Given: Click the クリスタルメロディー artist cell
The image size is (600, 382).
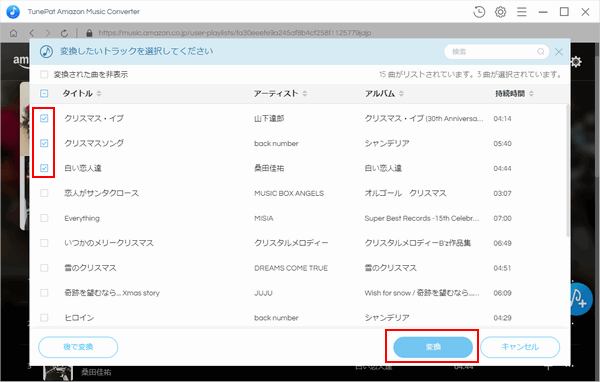Looking at the screenshot, I should pyautogui.click(x=291, y=243).
